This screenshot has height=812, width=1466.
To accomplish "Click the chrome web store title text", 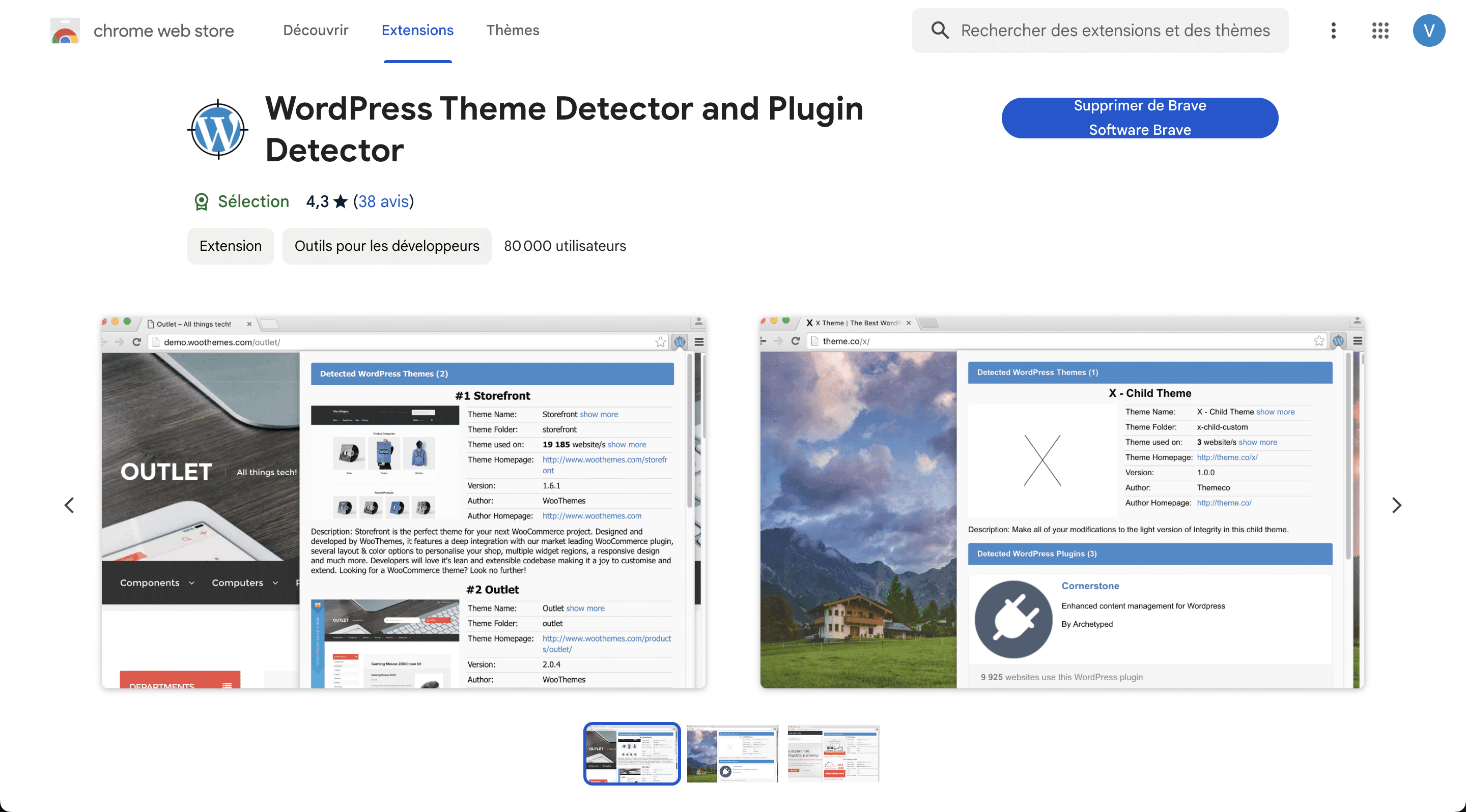I will (164, 31).
